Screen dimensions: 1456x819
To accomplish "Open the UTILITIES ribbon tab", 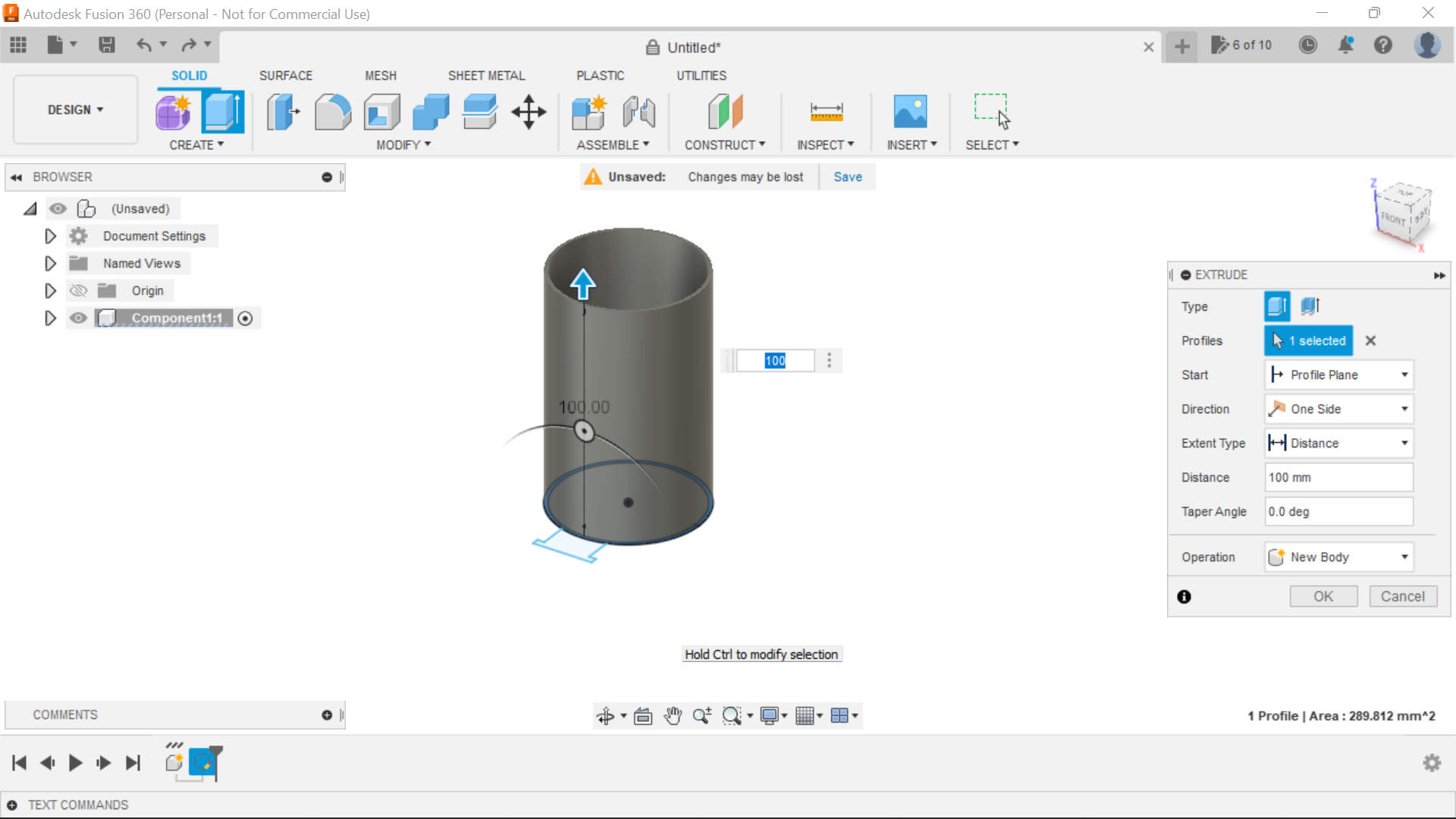I will (701, 75).
